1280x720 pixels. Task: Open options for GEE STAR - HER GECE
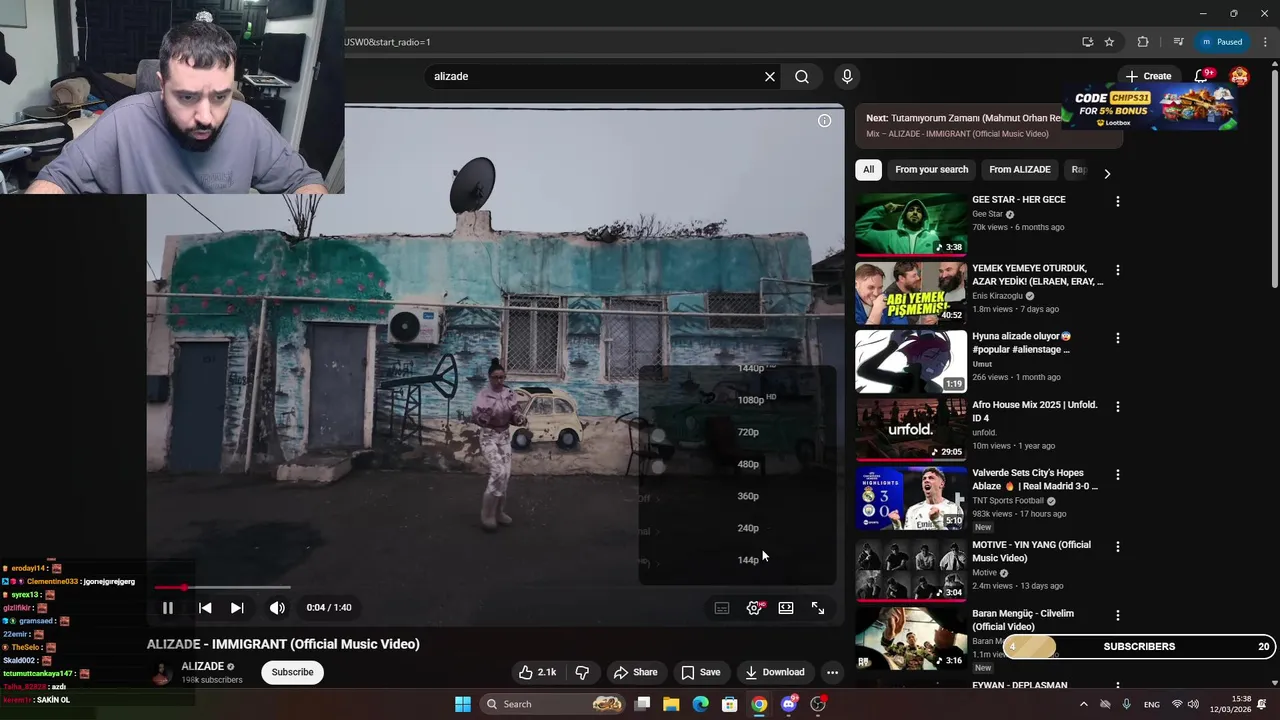[1118, 202]
